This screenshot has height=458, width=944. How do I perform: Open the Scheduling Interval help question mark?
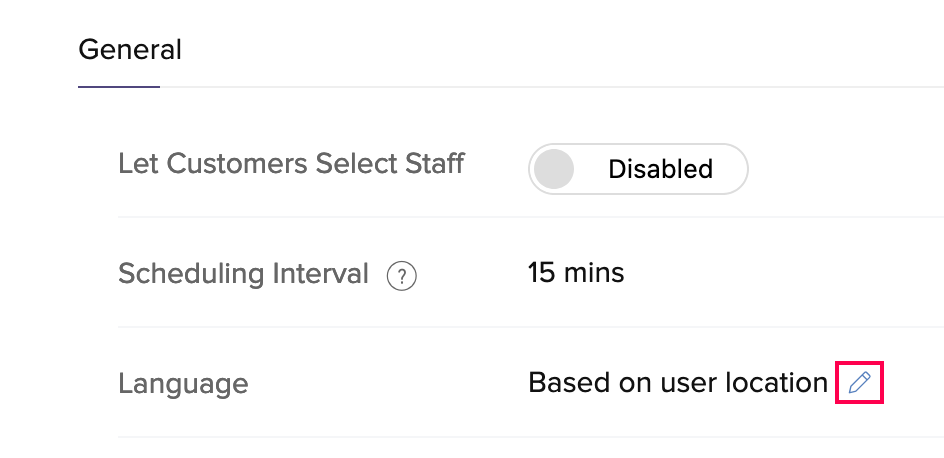click(x=402, y=277)
